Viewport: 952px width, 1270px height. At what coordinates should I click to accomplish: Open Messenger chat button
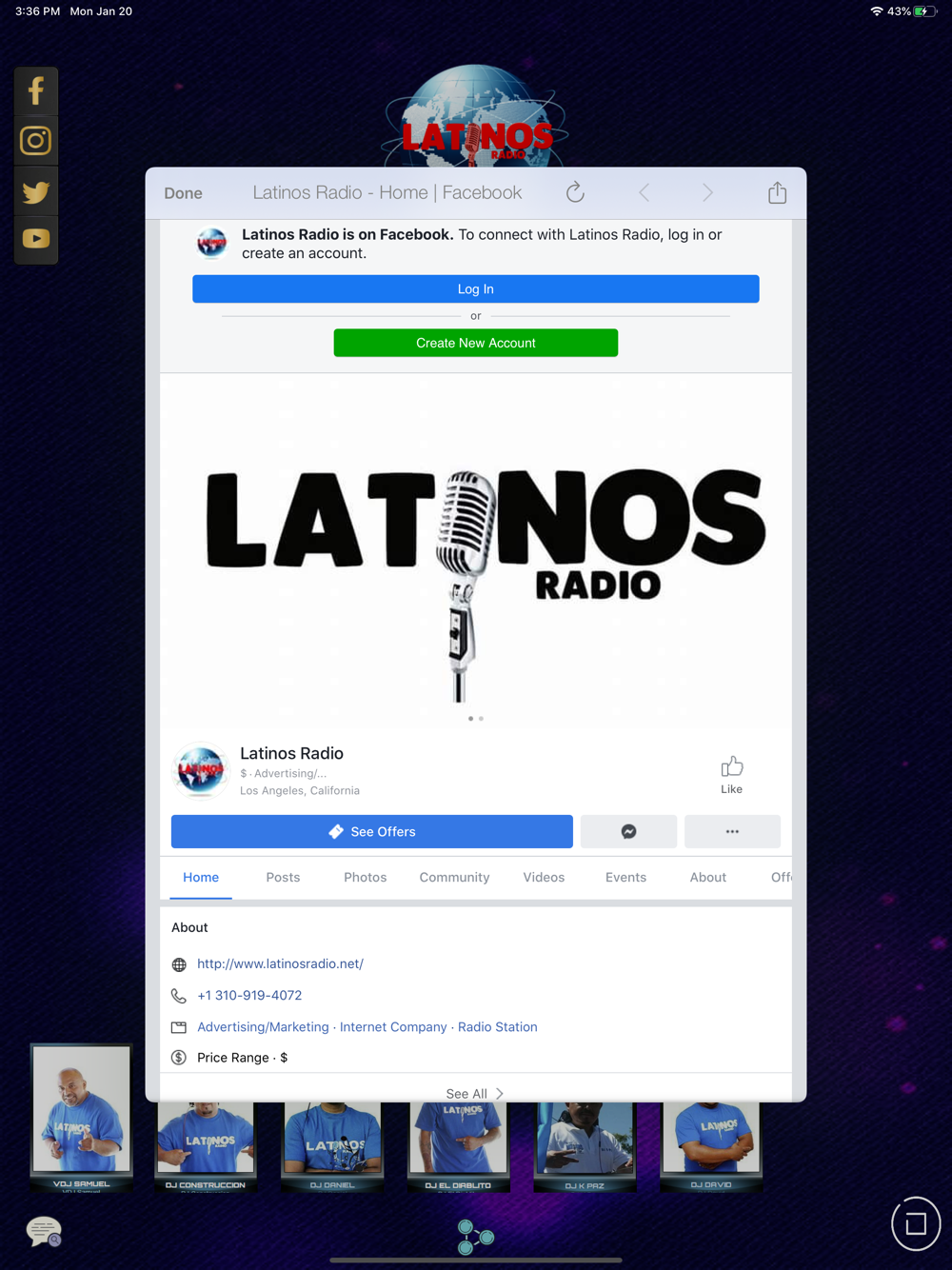[628, 831]
